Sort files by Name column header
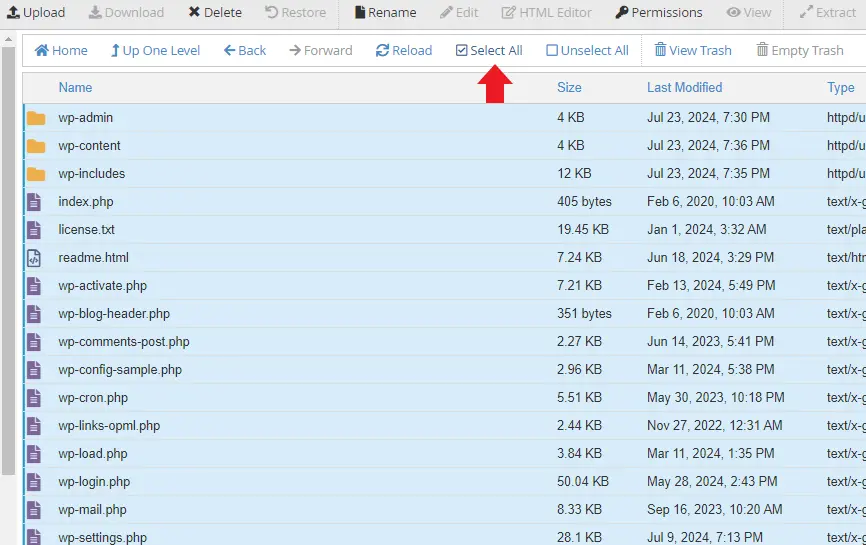 pos(75,87)
